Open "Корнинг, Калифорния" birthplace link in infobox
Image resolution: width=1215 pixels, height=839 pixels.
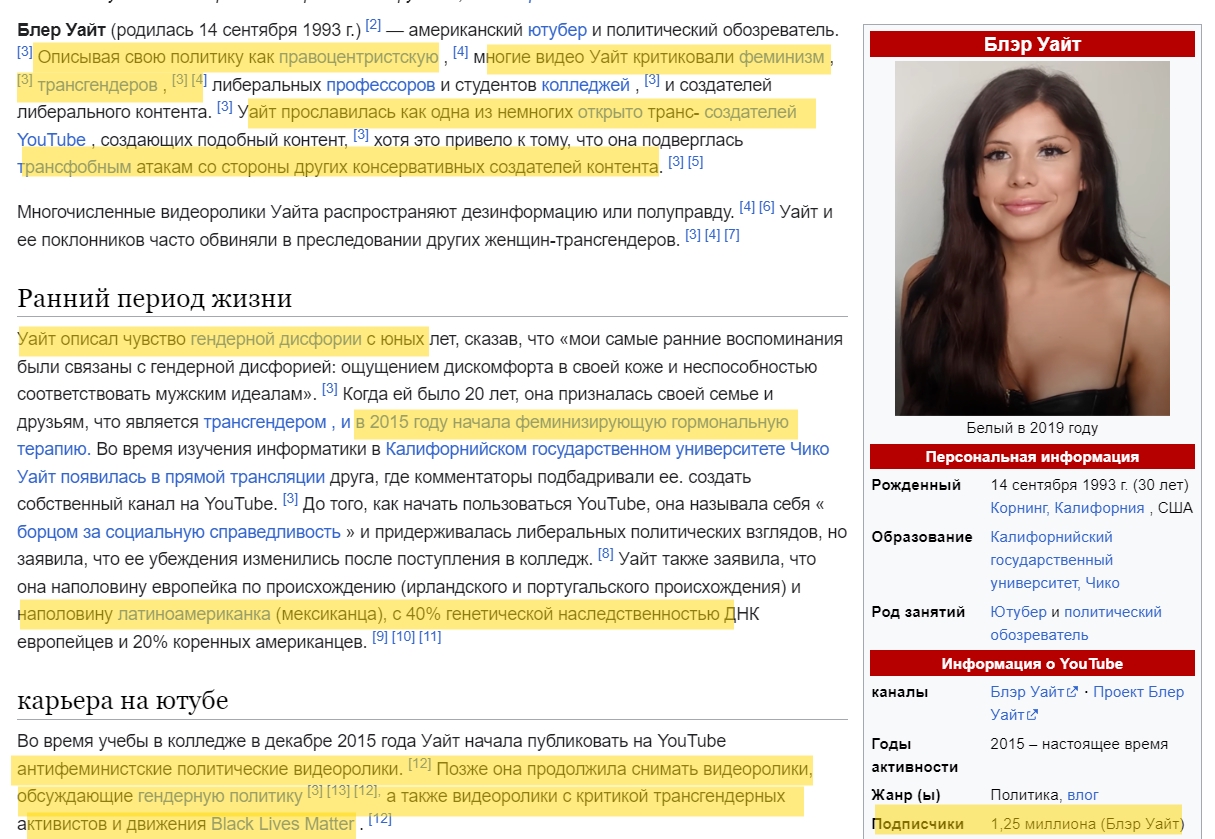point(1068,508)
